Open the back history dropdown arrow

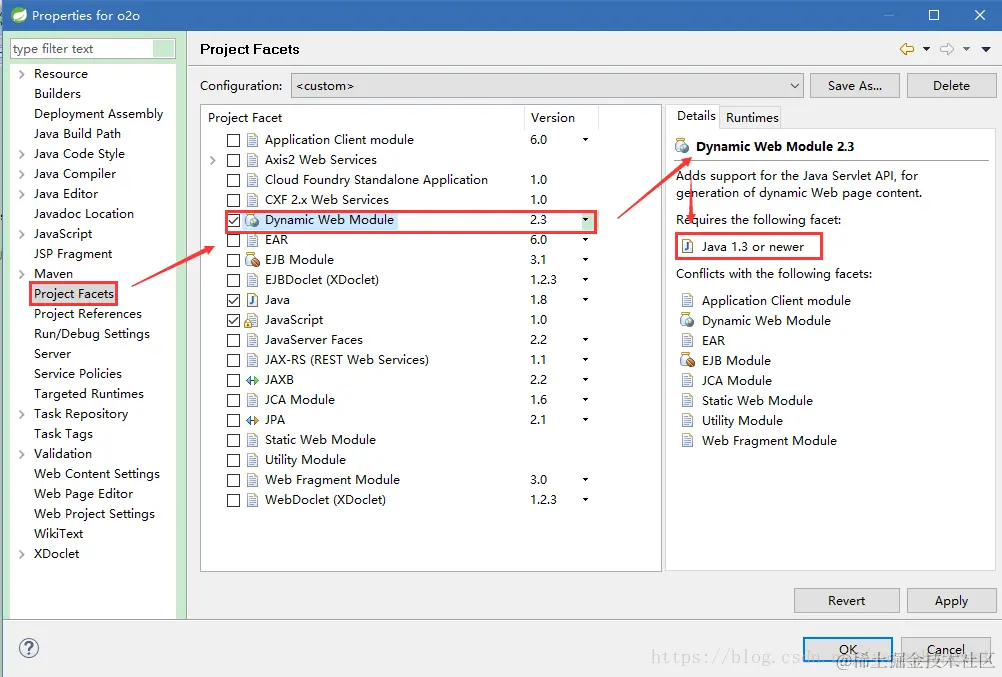click(927, 49)
